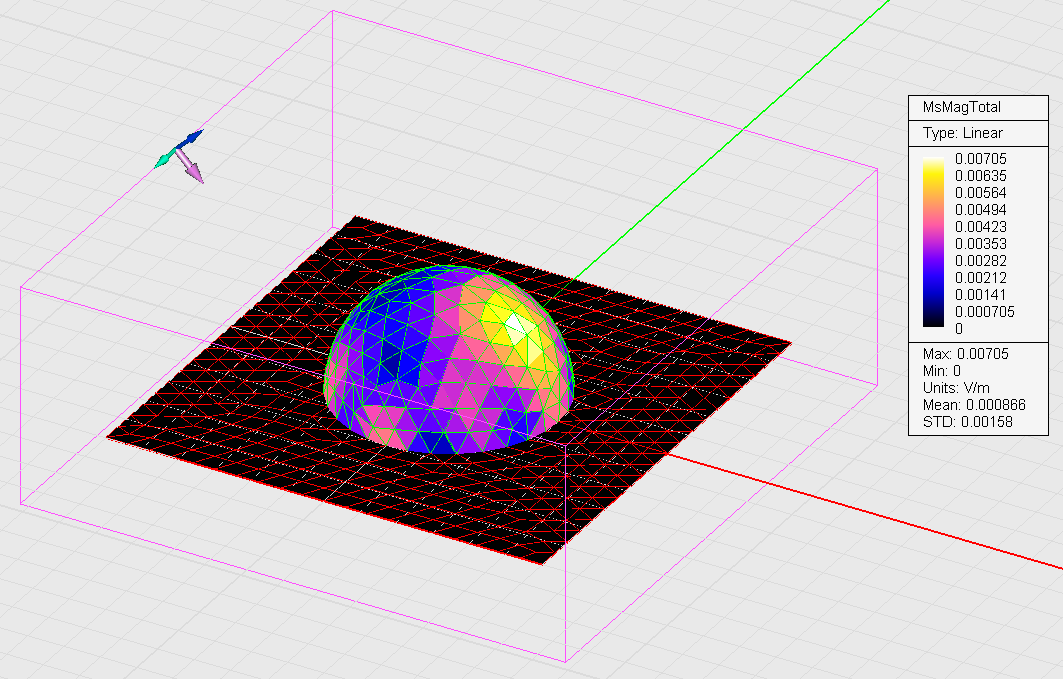Click the 0 bottom scale value

[x=959, y=329]
